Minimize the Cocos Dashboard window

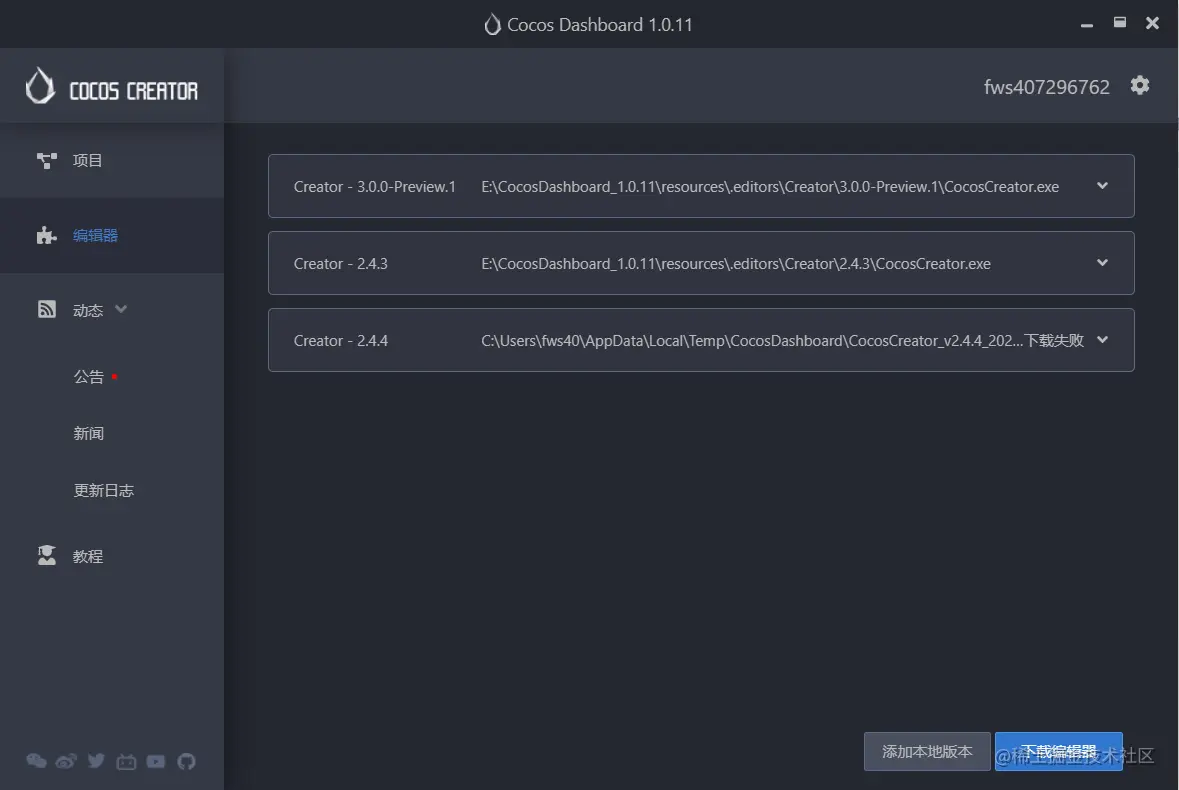click(1087, 25)
